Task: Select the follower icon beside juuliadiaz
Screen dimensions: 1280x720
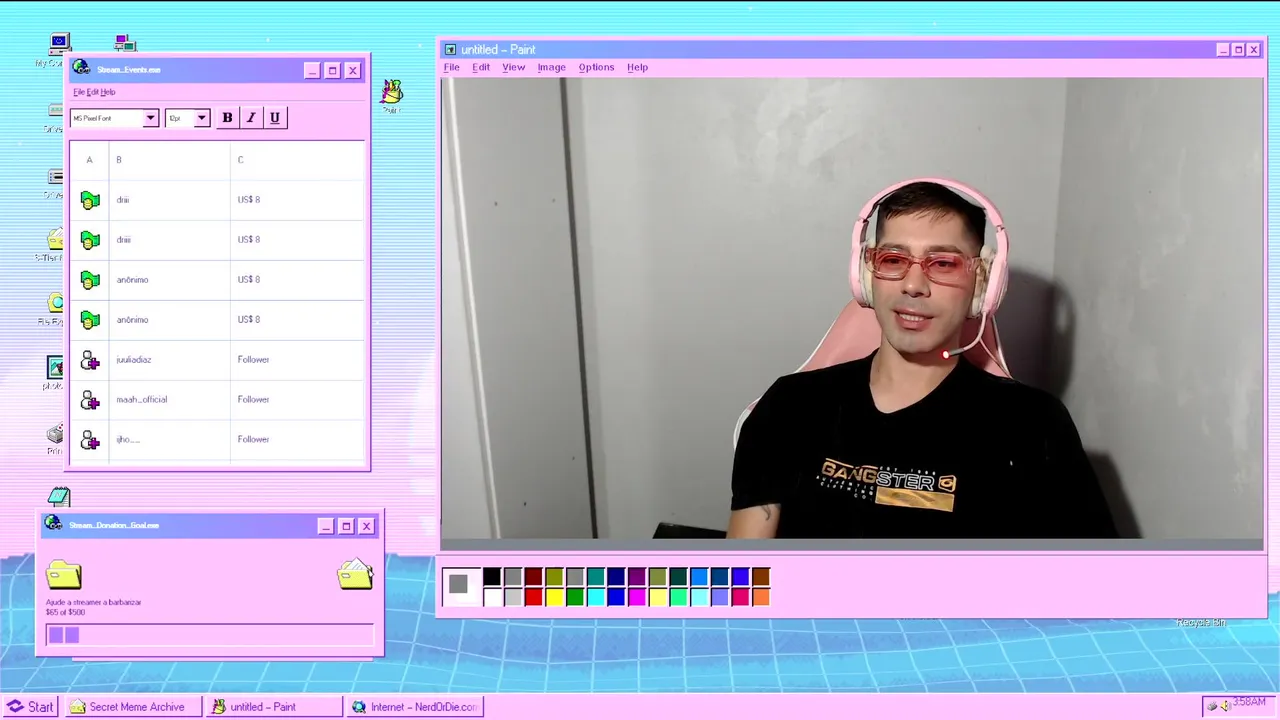Action: (90, 360)
